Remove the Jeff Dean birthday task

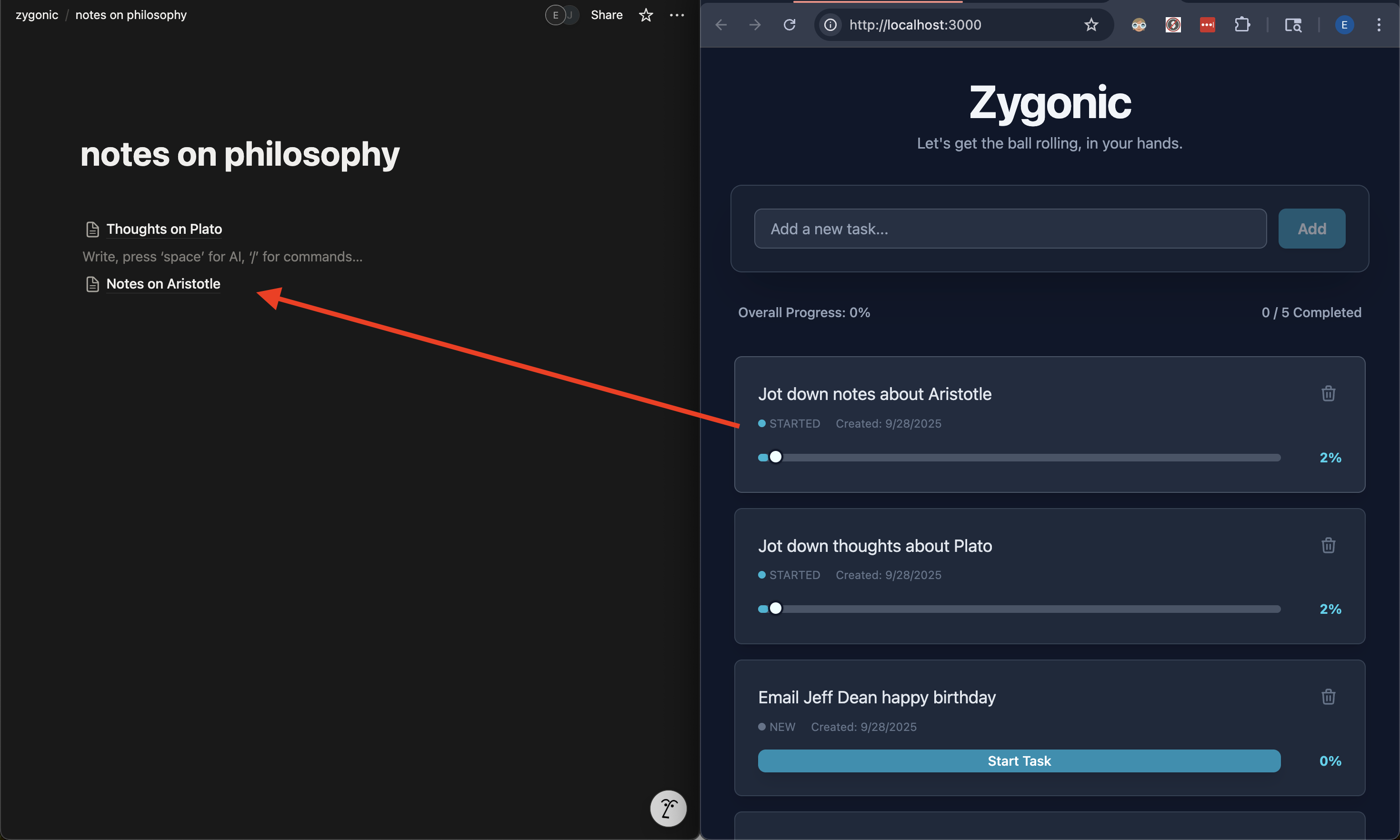(1328, 697)
